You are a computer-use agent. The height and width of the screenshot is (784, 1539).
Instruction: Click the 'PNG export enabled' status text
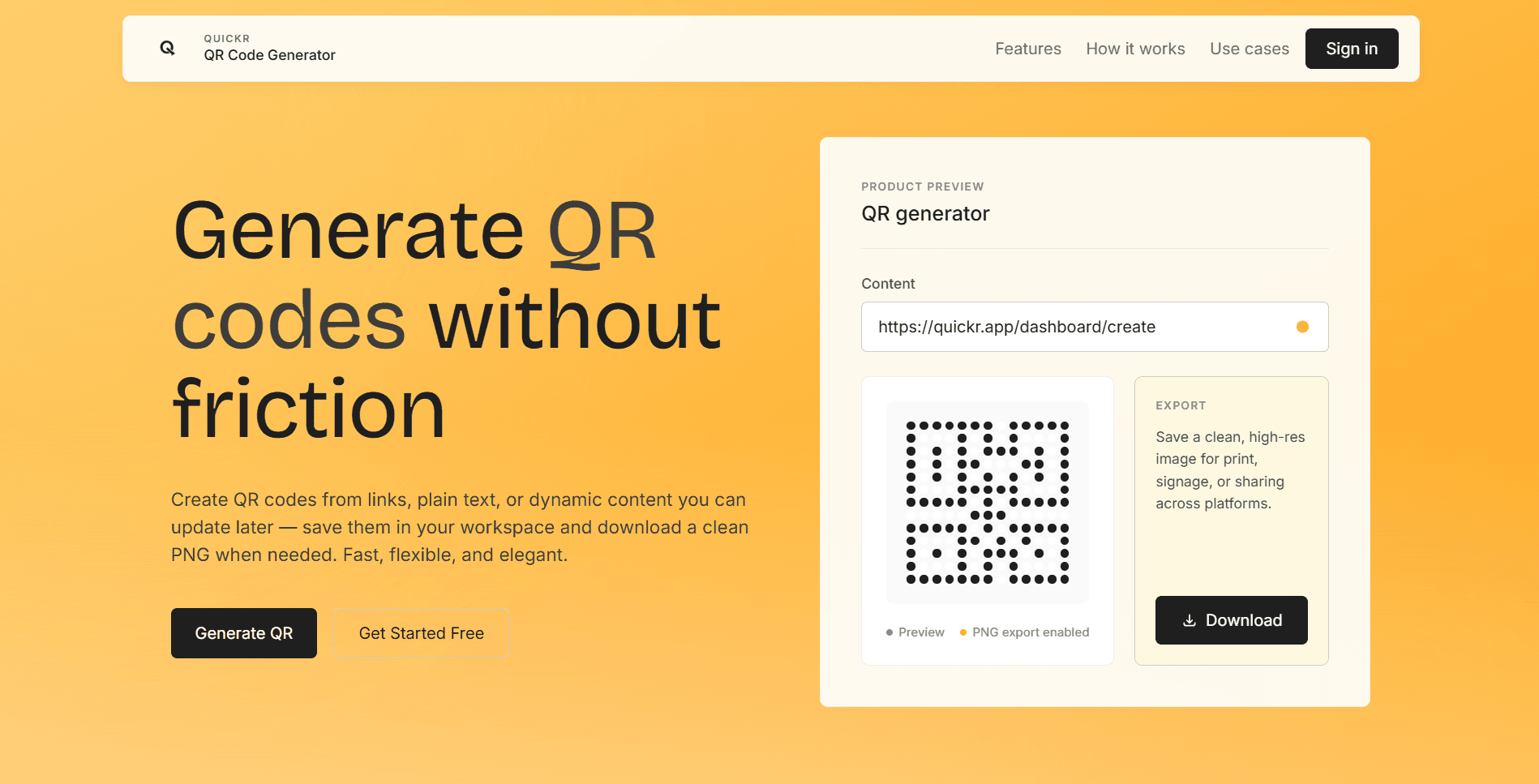tap(1031, 632)
